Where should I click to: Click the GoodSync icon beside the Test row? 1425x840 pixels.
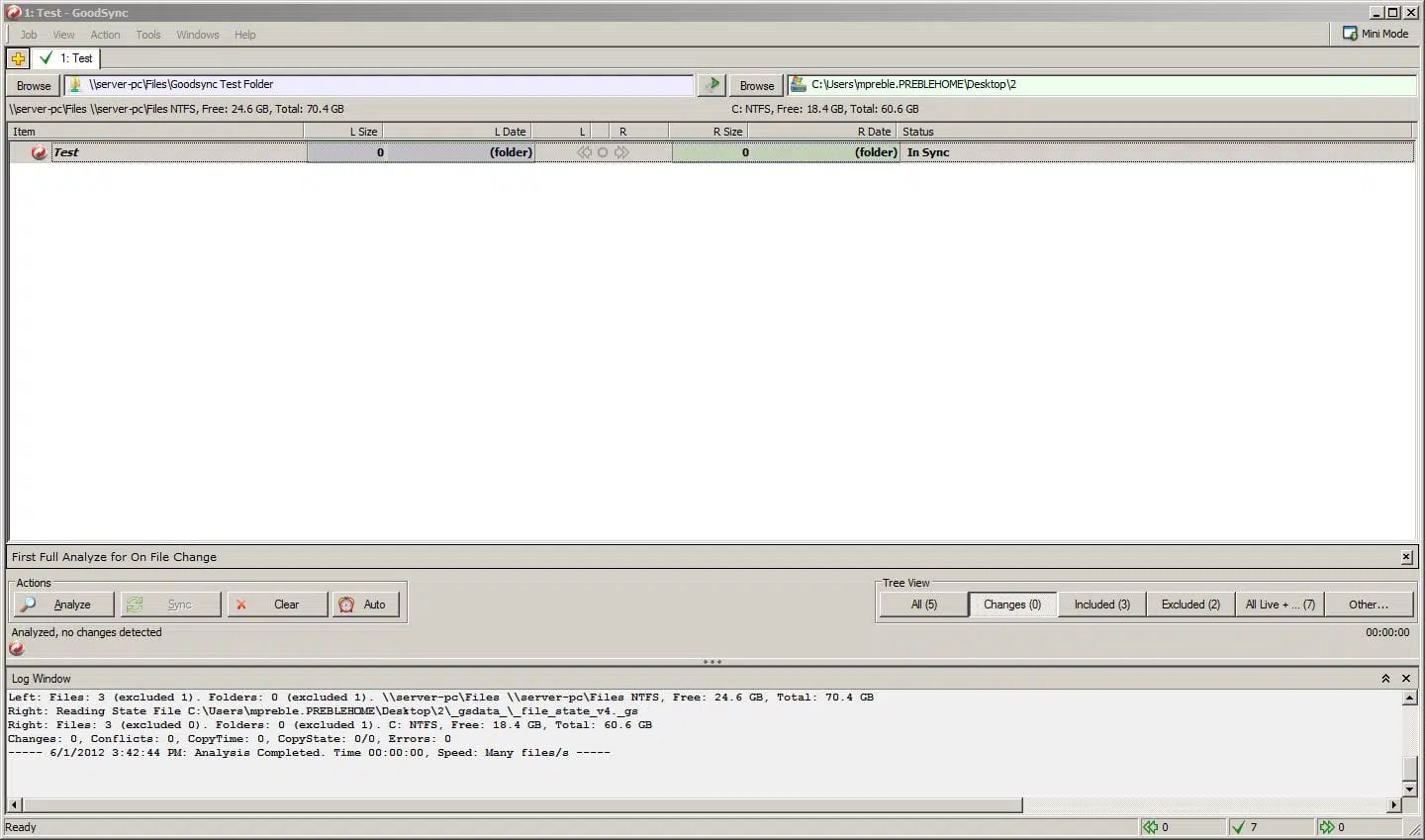[x=39, y=152]
